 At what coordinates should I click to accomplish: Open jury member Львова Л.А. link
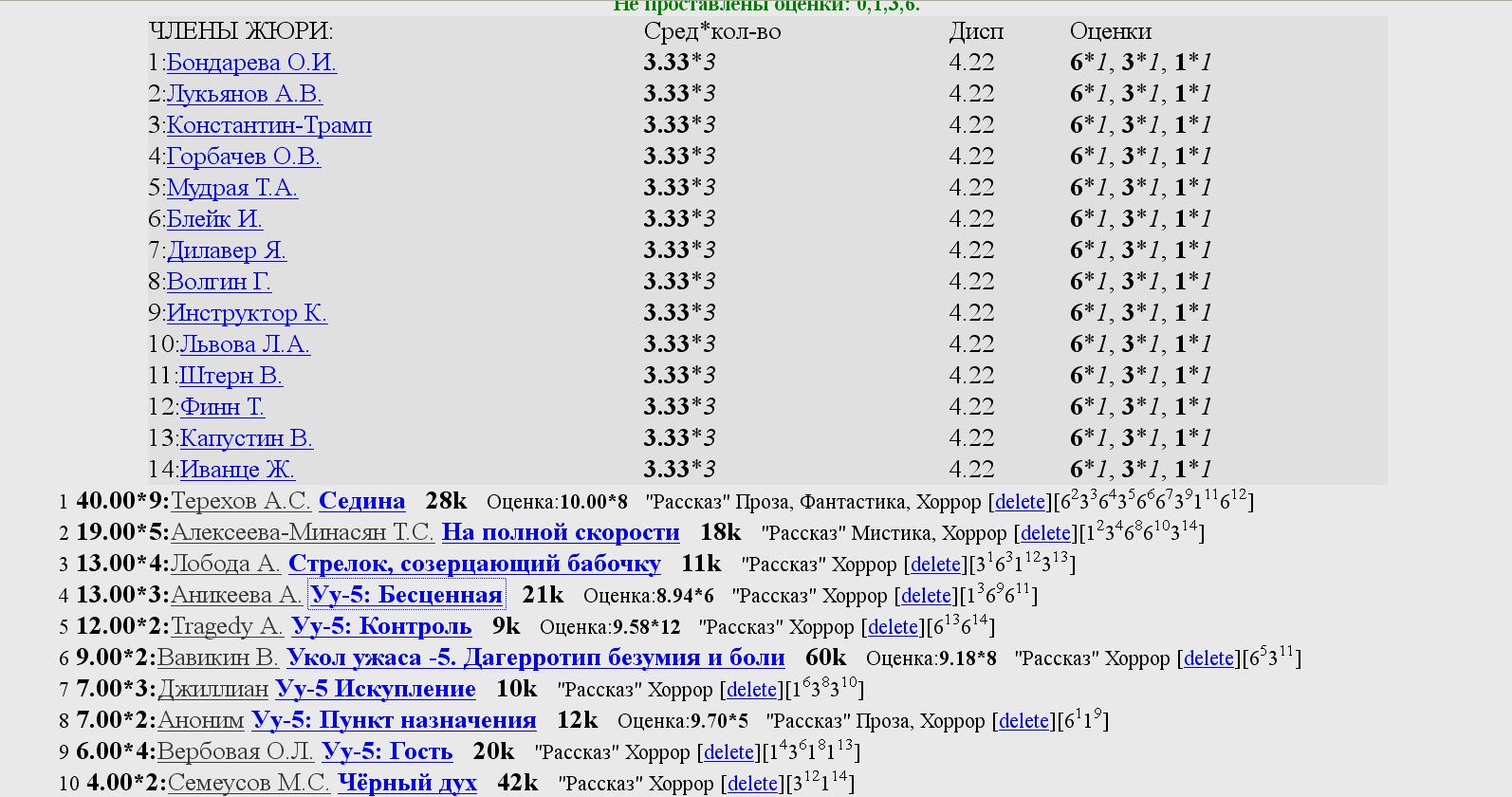245,344
